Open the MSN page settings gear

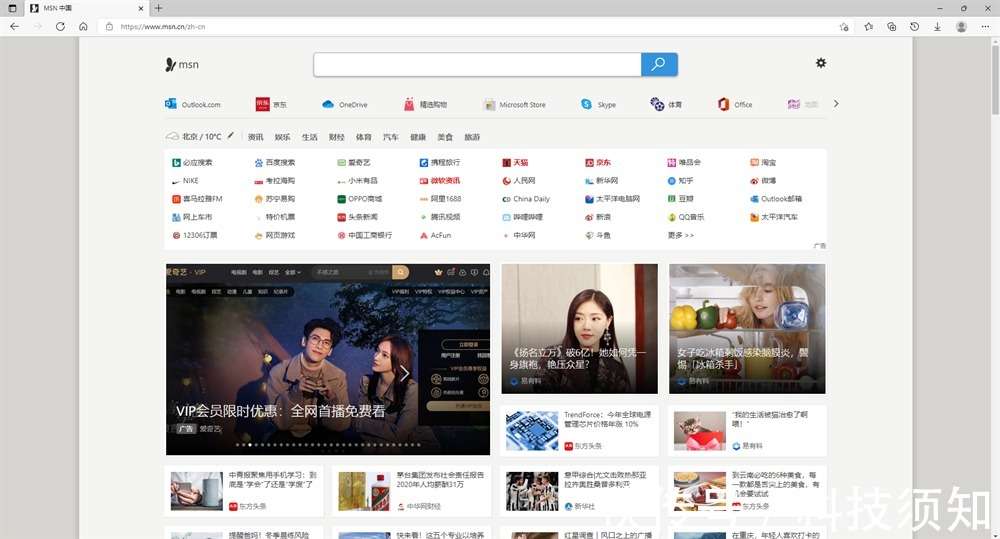point(821,63)
